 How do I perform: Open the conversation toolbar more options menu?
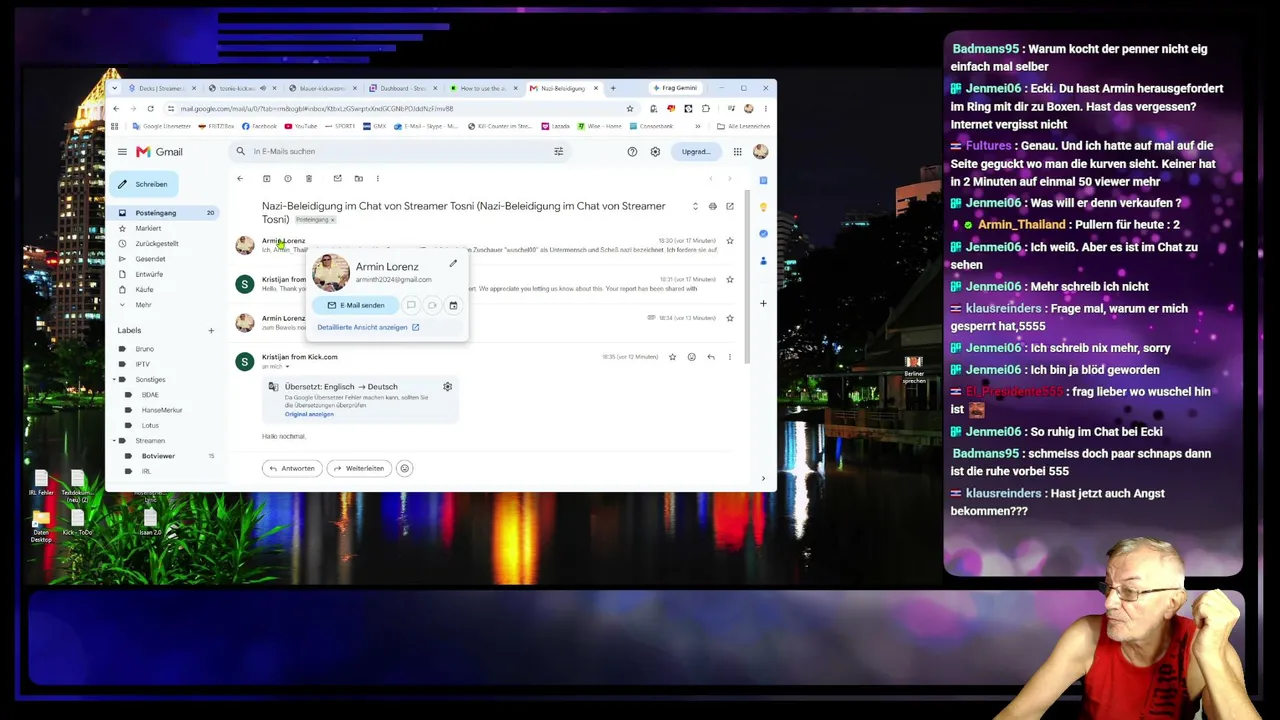point(377,179)
